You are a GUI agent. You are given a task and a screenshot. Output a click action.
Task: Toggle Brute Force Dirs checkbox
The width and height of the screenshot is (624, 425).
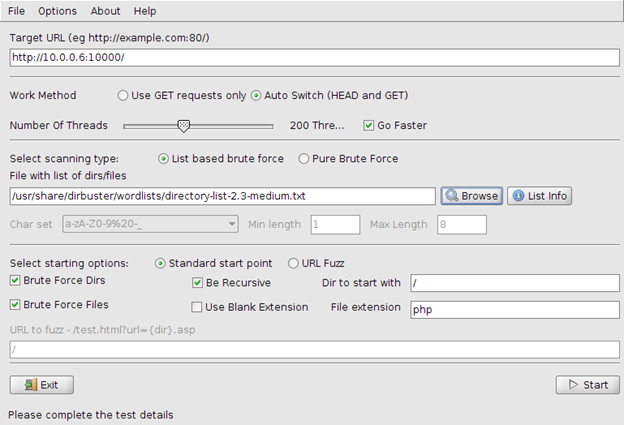pos(15,283)
